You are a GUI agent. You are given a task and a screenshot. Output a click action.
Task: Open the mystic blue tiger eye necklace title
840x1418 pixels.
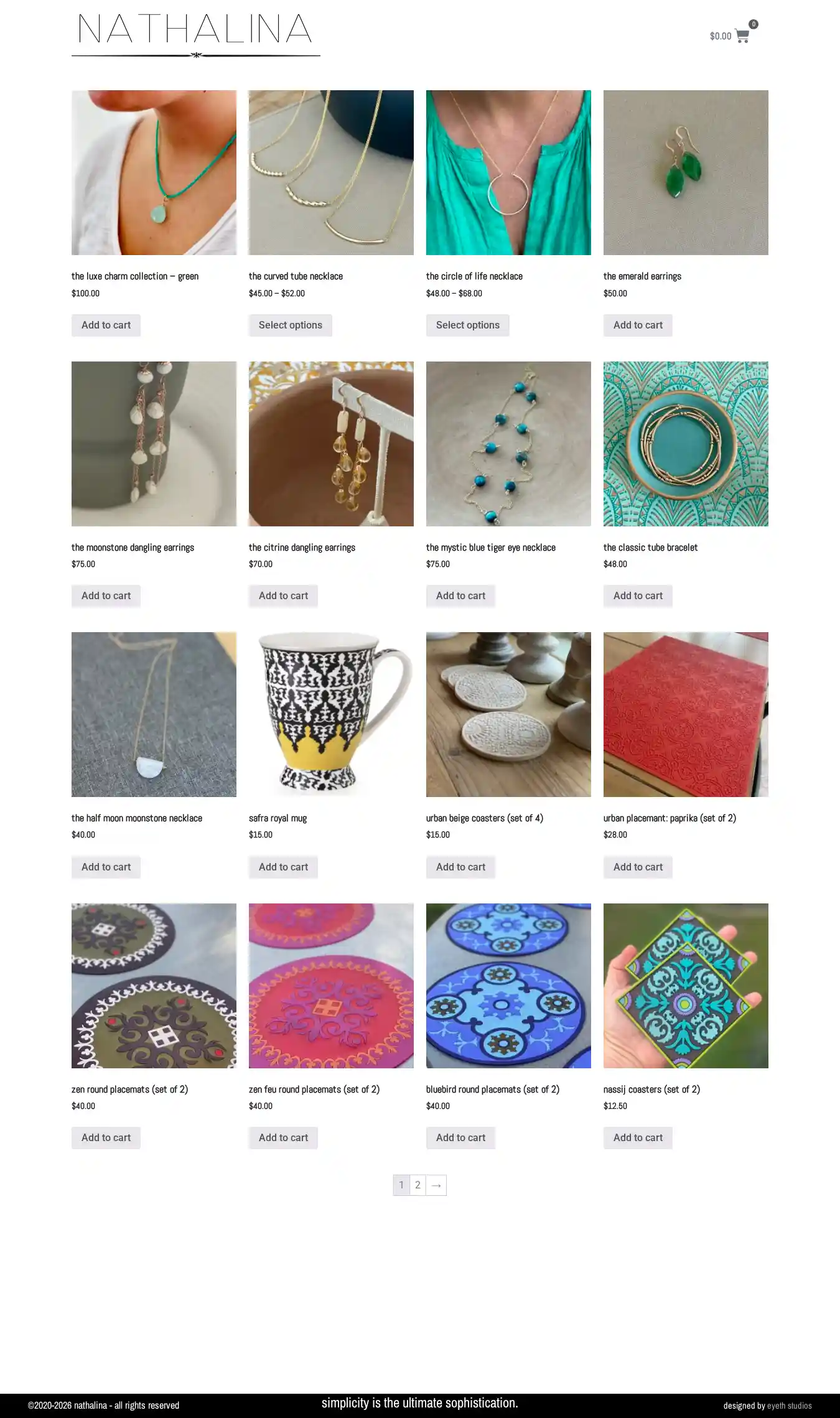[490, 548]
